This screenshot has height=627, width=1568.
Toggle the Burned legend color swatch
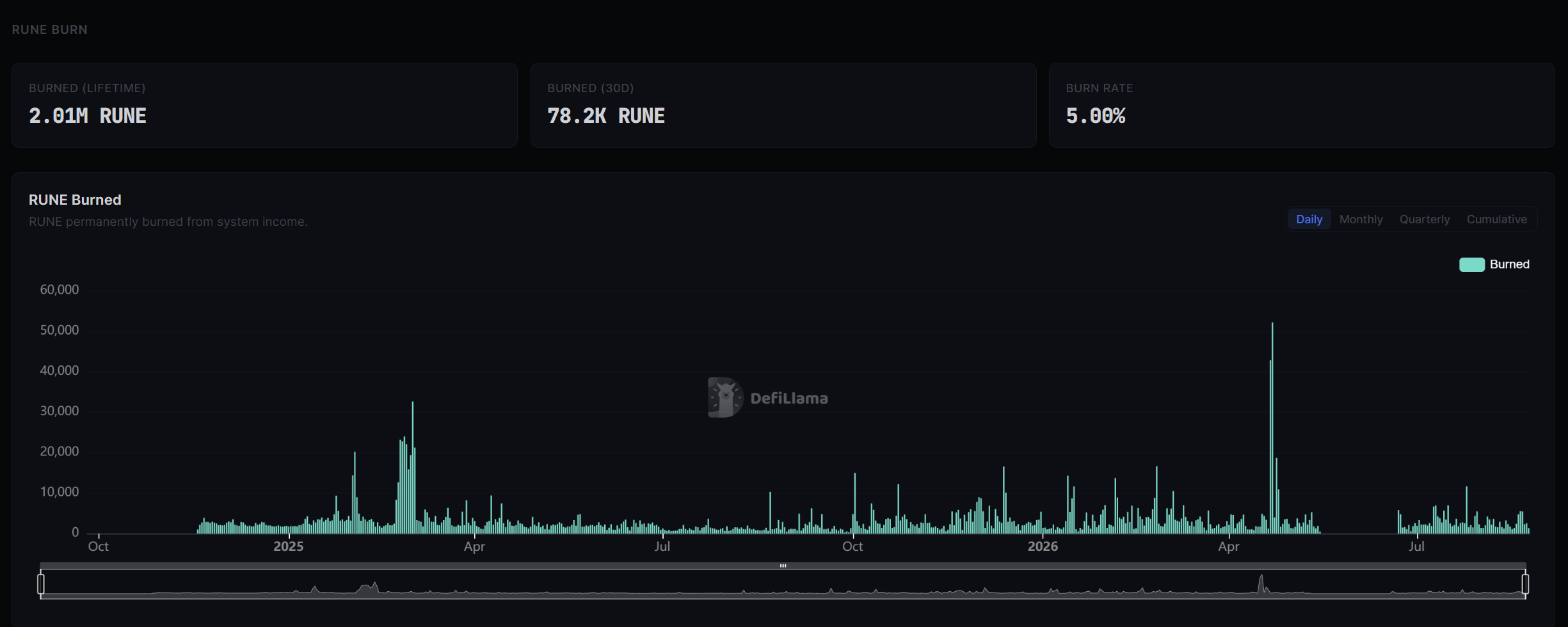[1471, 265]
